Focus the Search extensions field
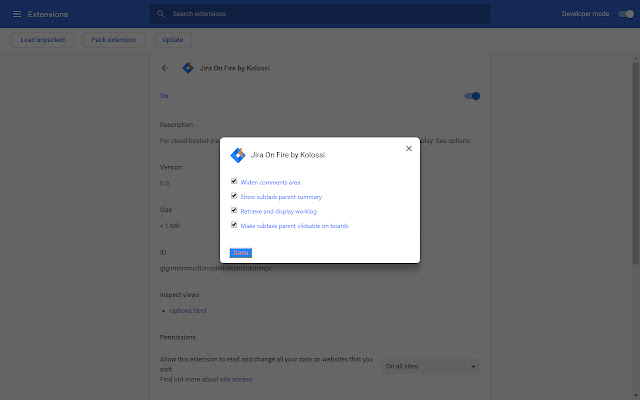The width and height of the screenshot is (640, 400). pyautogui.click(x=320, y=14)
